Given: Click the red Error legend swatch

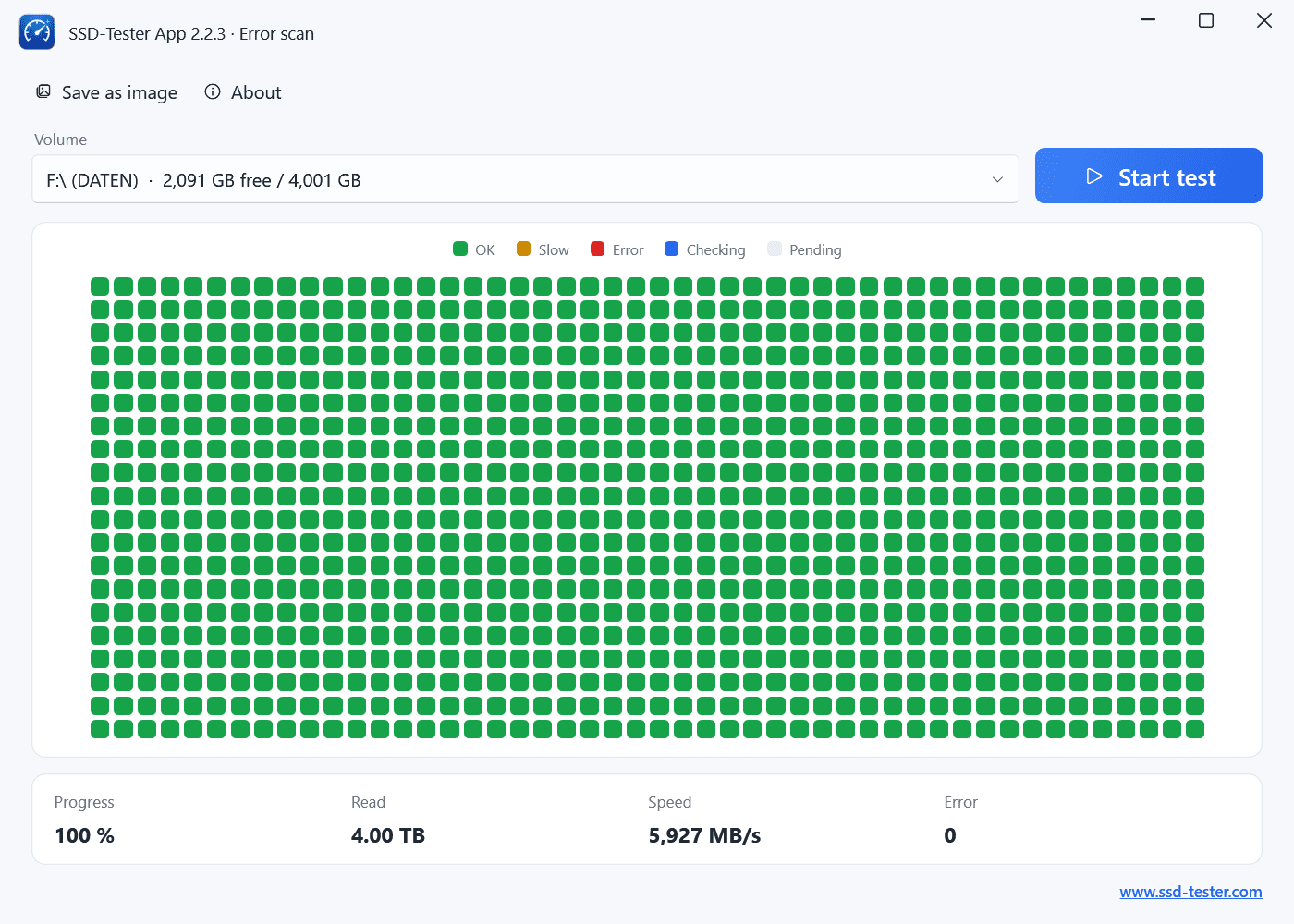Looking at the screenshot, I should [x=597, y=249].
